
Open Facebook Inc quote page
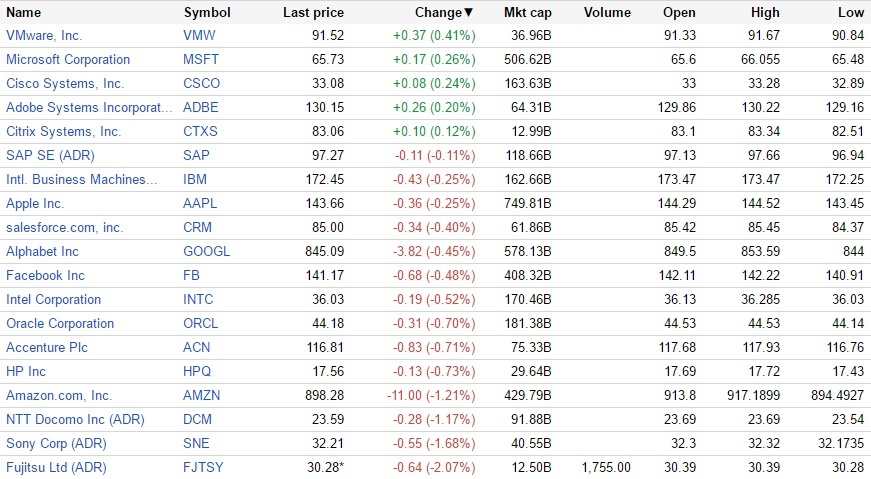[45, 276]
